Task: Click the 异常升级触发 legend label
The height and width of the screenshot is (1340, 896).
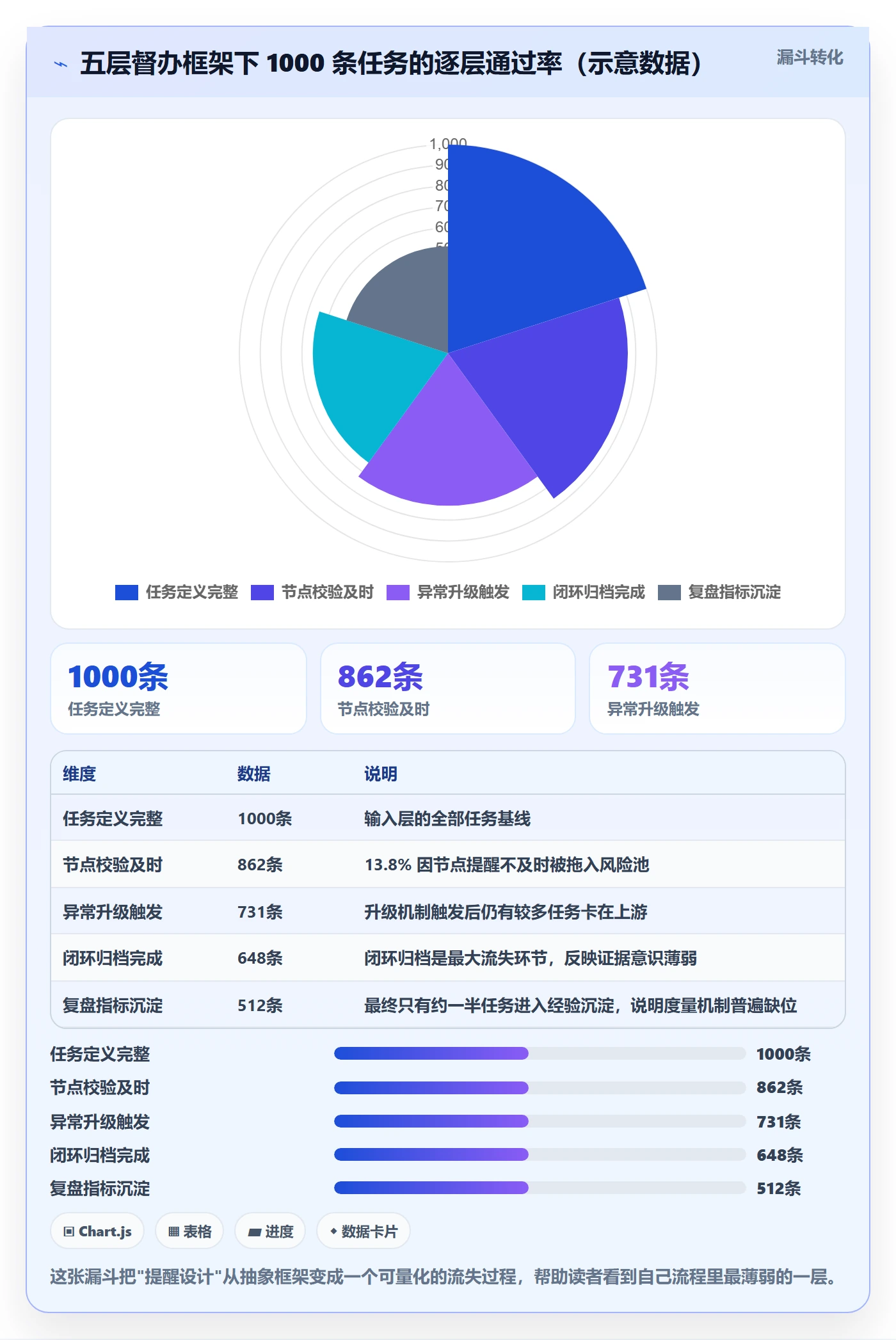Action: pos(463,593)
